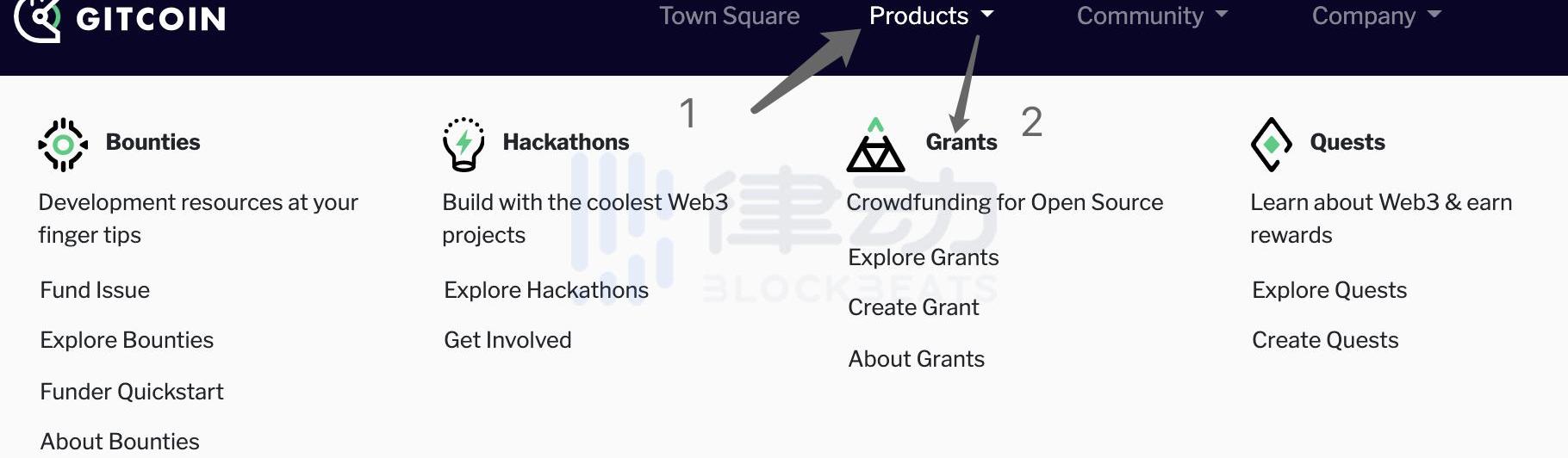Select Create Grant
The image size is (1568, 458).
pos(913,307)
